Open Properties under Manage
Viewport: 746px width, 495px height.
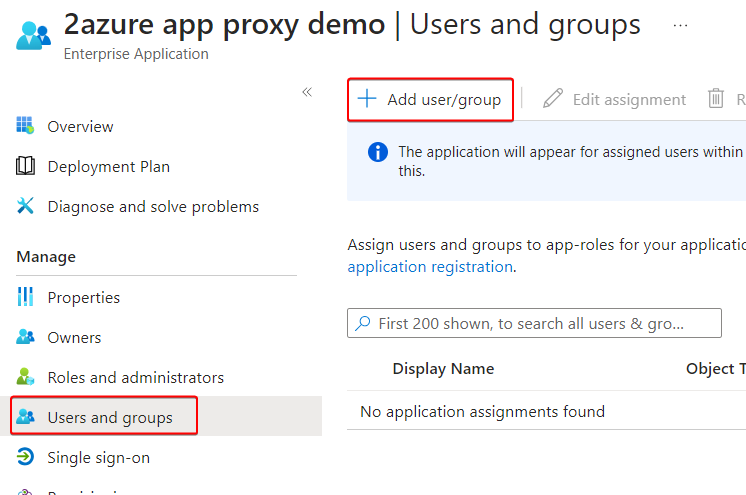tap(84, 297)
